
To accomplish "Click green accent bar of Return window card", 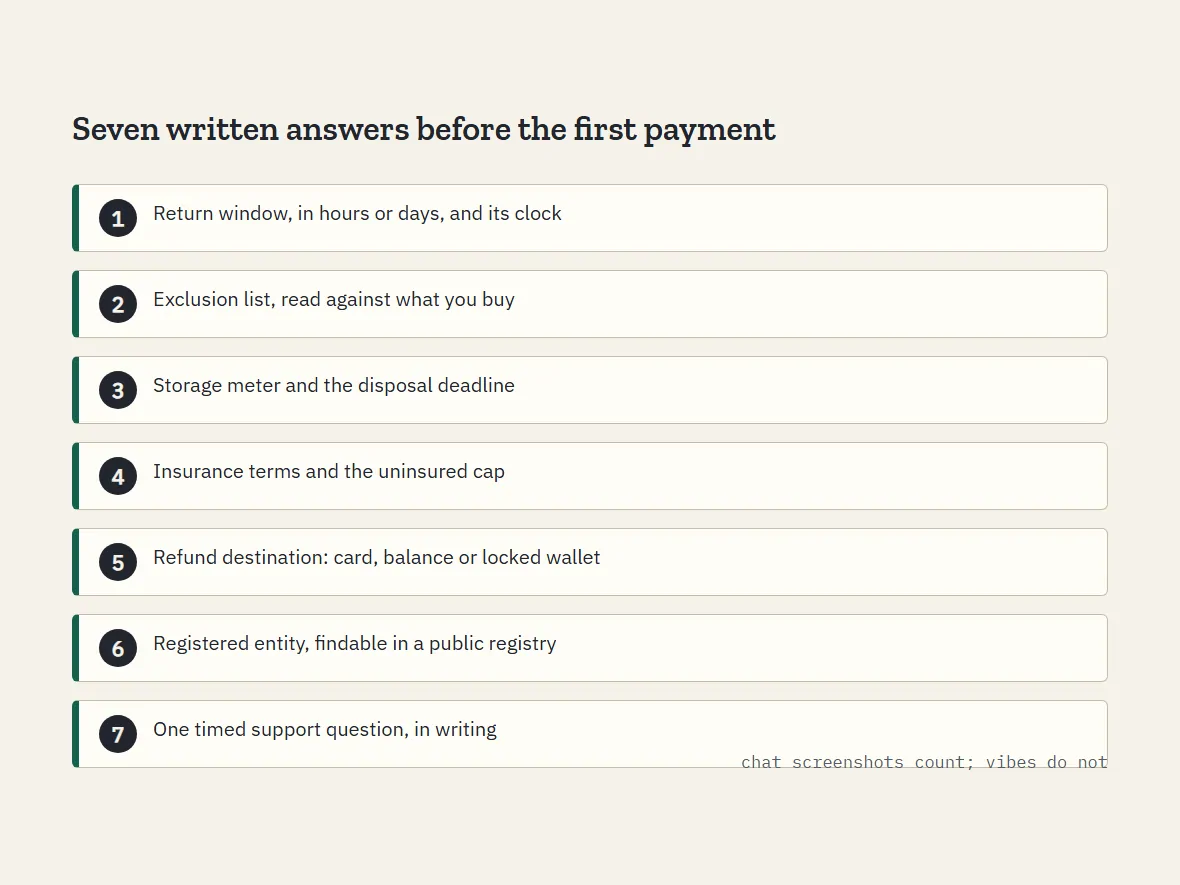I will tap(75, 218).
